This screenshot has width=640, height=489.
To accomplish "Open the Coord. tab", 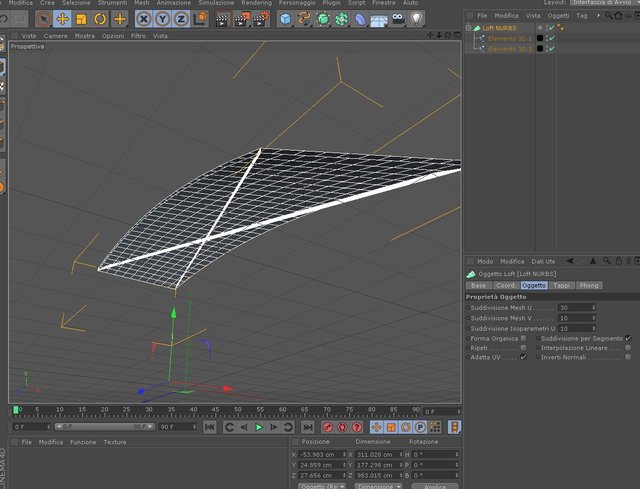I will point(506,285).
